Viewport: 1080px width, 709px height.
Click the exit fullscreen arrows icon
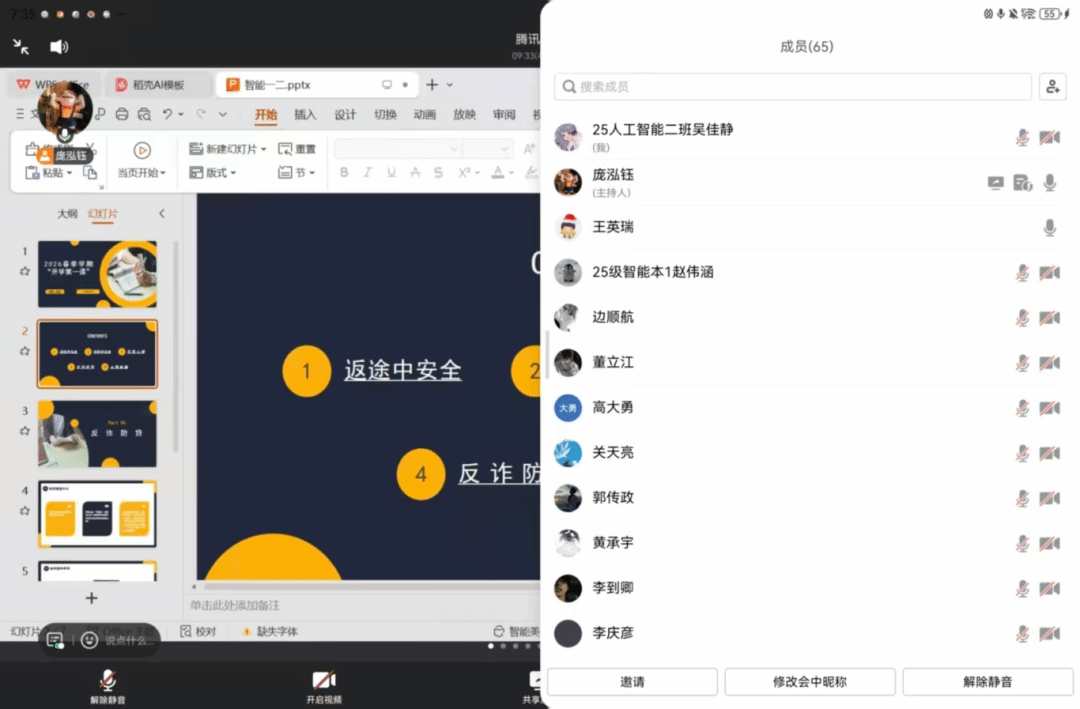click(21, 47)
